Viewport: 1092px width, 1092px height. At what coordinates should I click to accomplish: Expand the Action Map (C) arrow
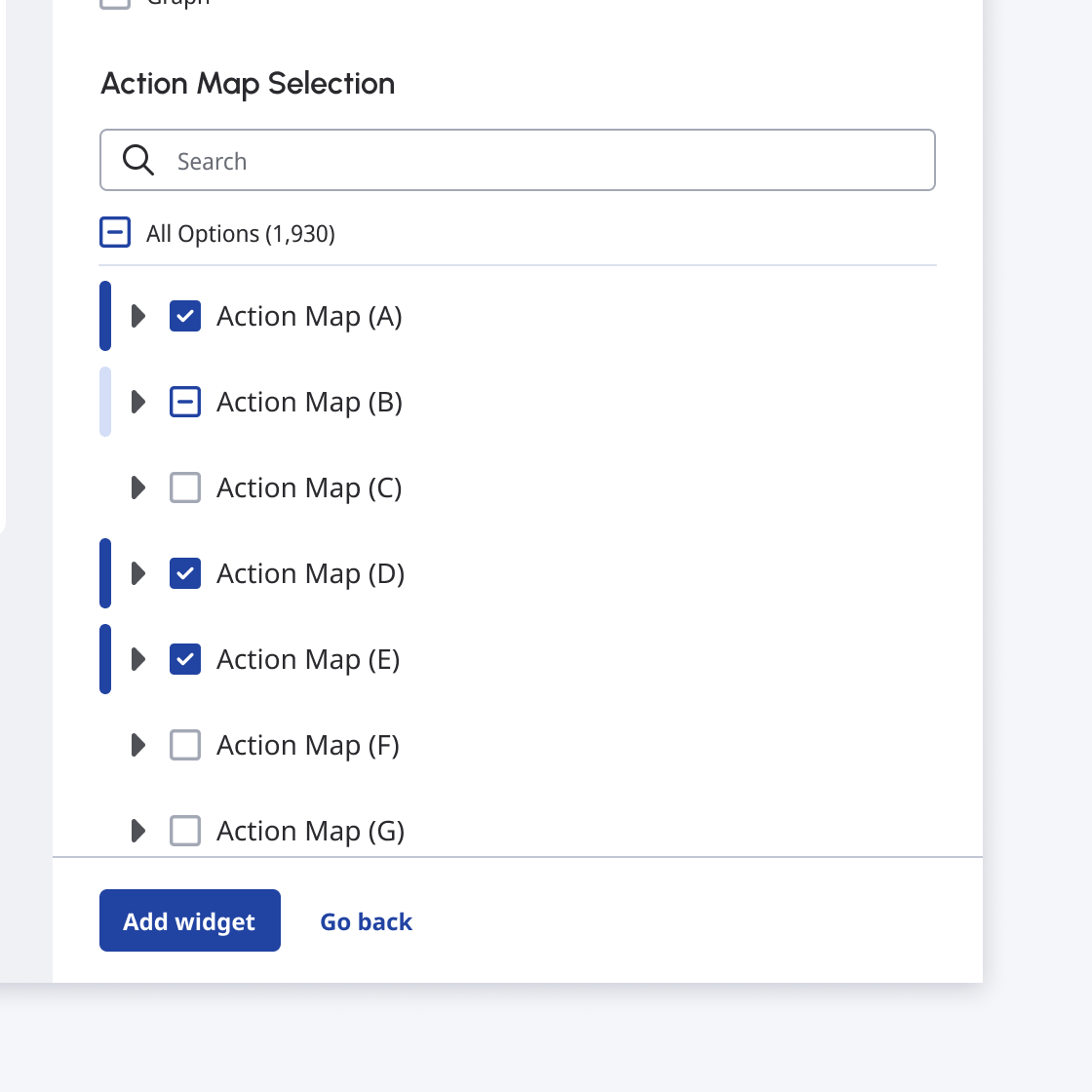[x=138, y=487]
